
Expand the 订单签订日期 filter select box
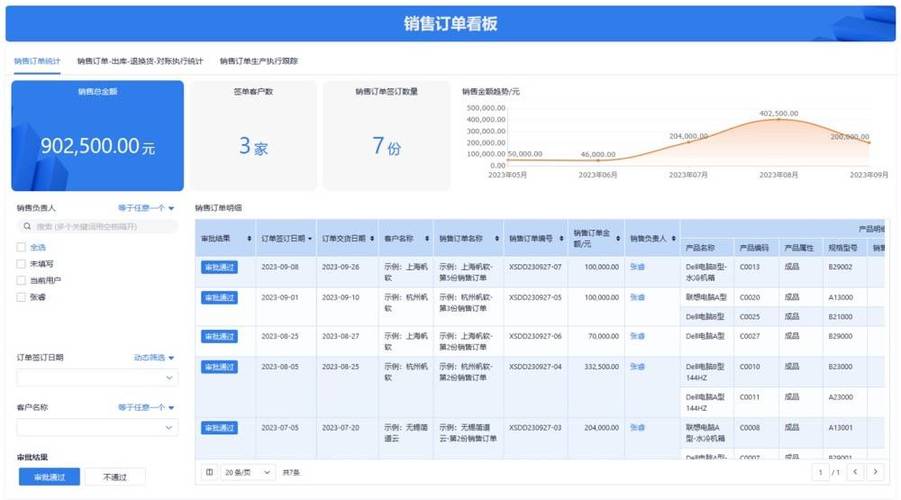tap(97, 378)
